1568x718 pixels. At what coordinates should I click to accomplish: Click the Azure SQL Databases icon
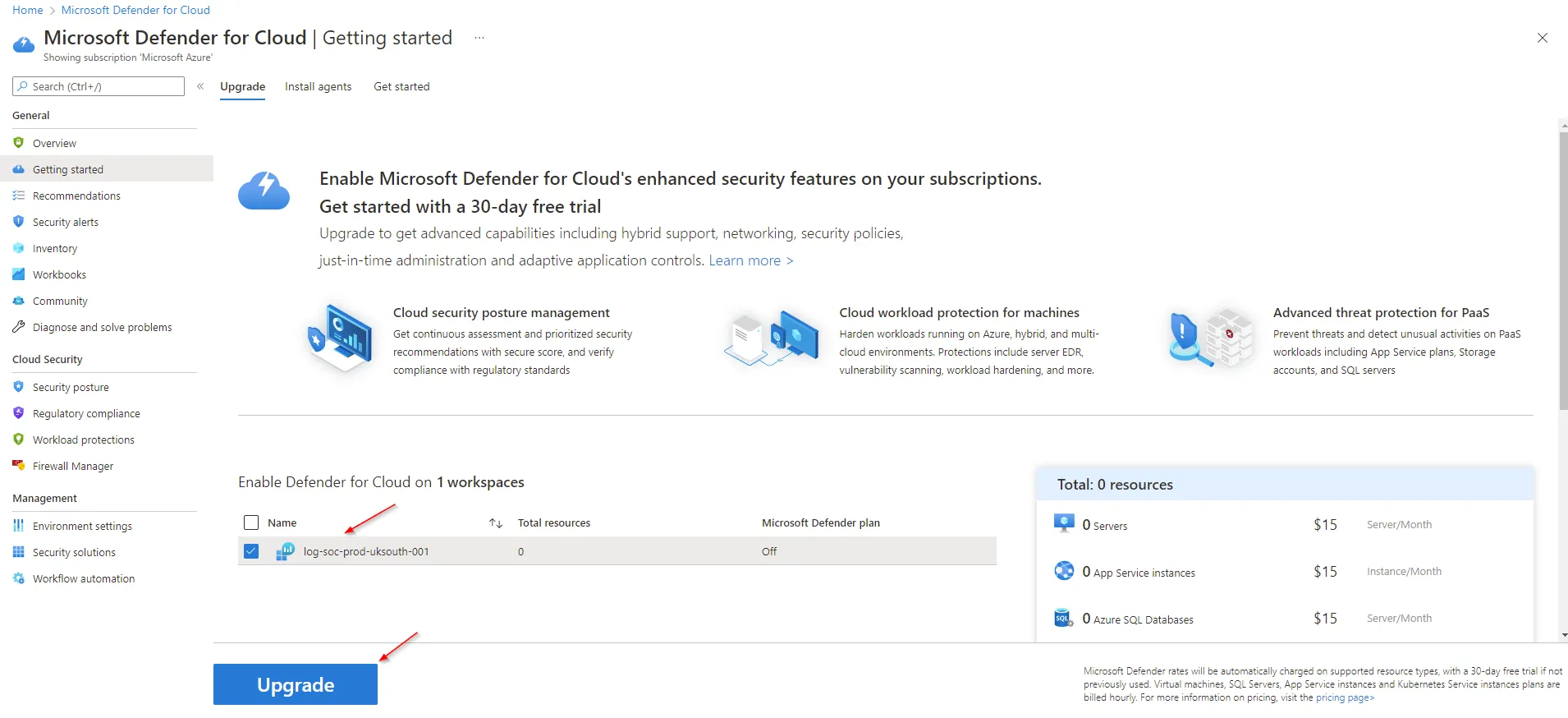tap(1064, 618)
